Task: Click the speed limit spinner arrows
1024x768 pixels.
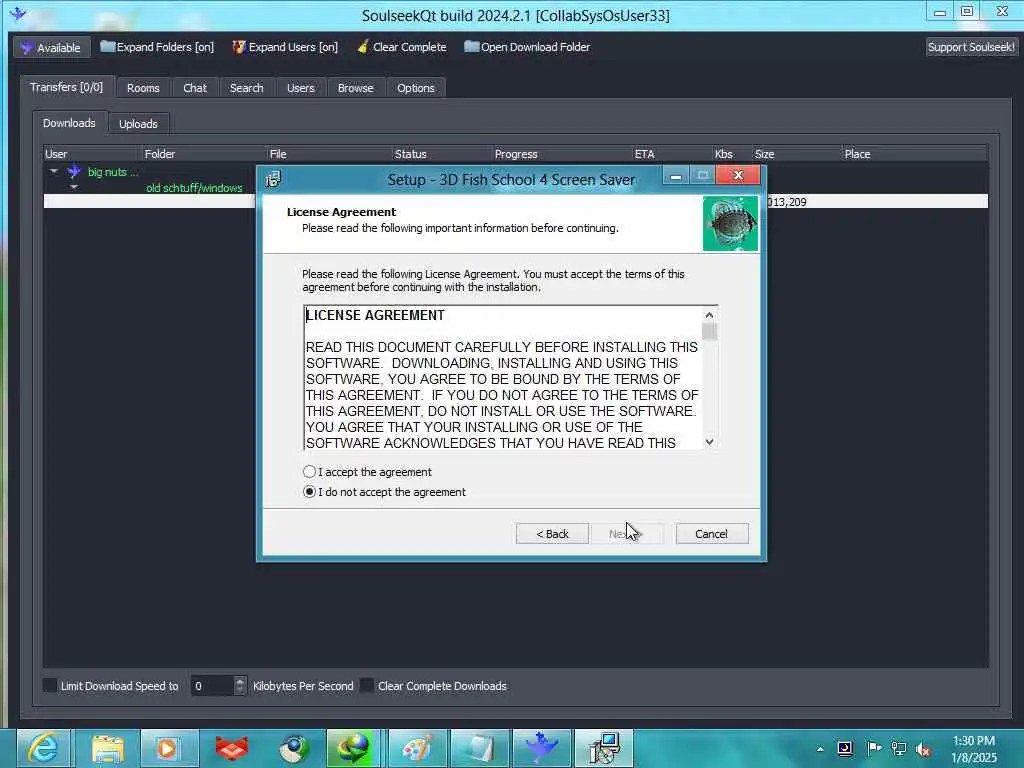Action: pos(240,686)
